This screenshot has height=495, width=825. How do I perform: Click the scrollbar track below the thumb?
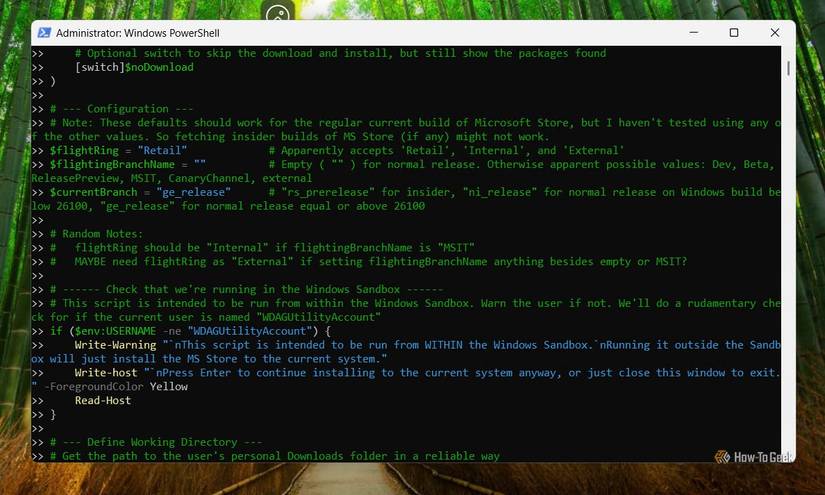(x=788, y=263)
